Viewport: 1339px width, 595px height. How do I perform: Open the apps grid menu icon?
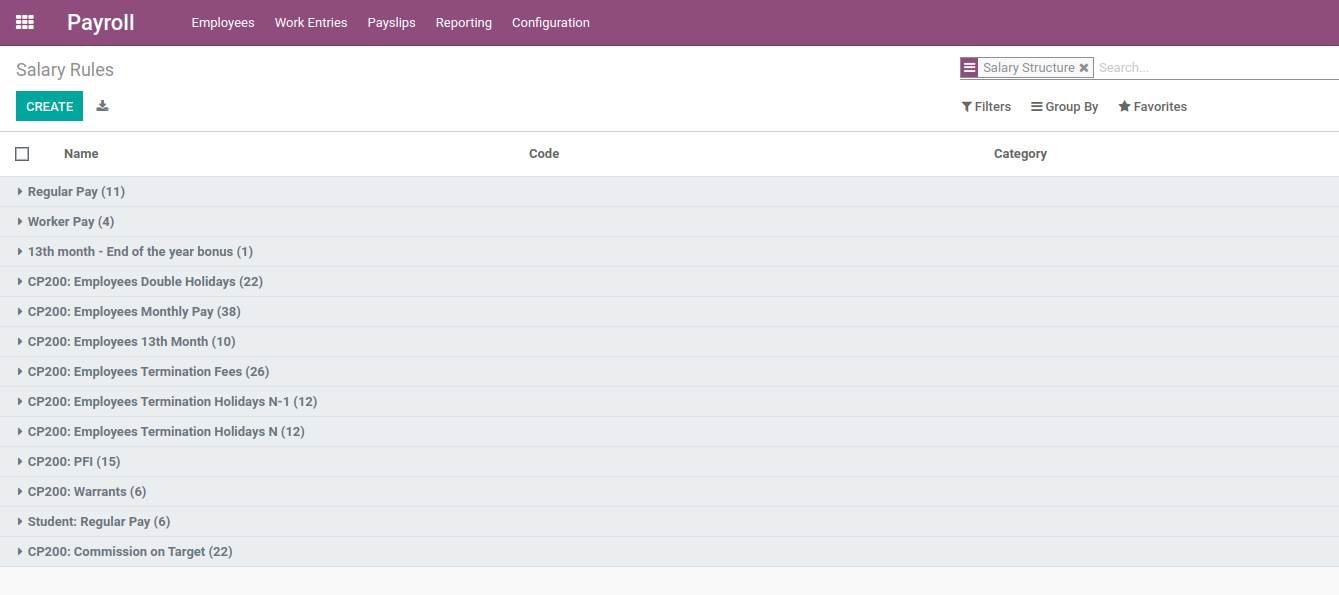(x=25, y=22)
